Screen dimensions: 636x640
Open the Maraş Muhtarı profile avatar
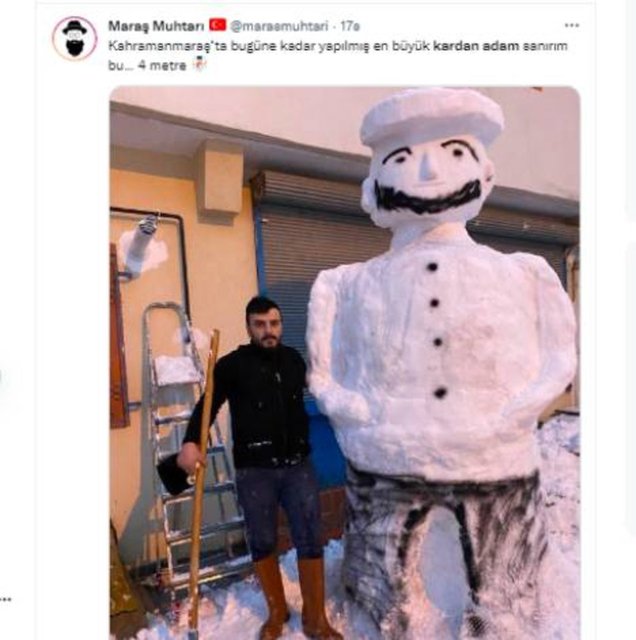(74, 38)
